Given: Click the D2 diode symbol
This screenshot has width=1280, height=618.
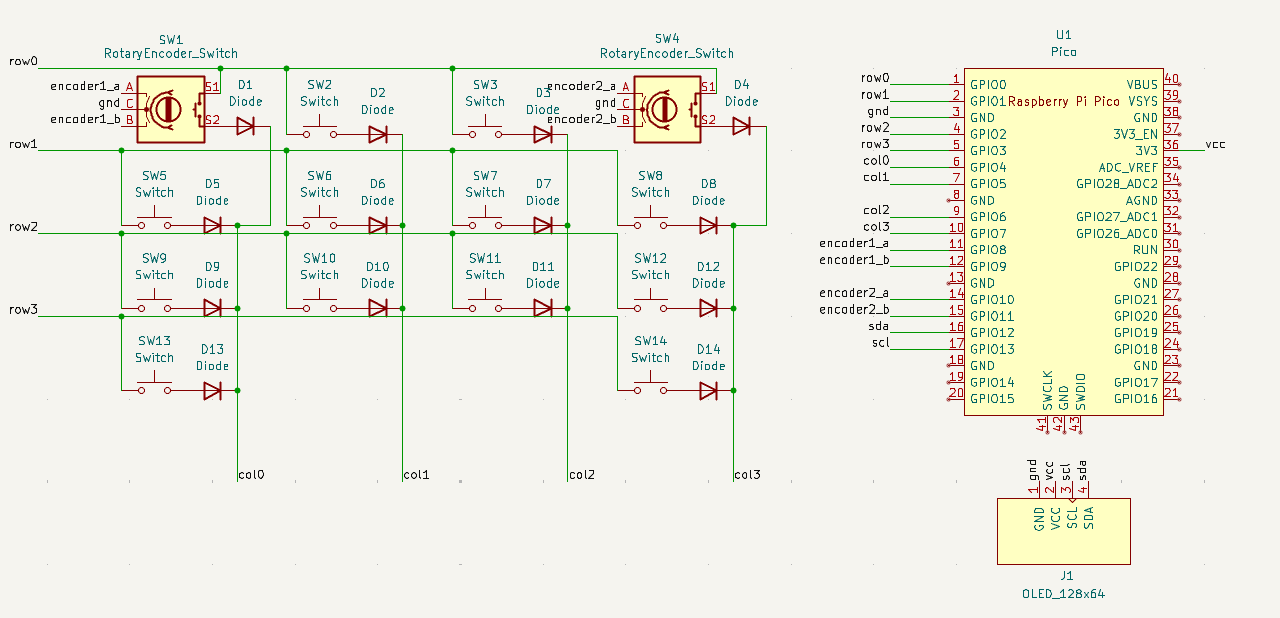Looking at the screenshot, I should click(378, 134).
